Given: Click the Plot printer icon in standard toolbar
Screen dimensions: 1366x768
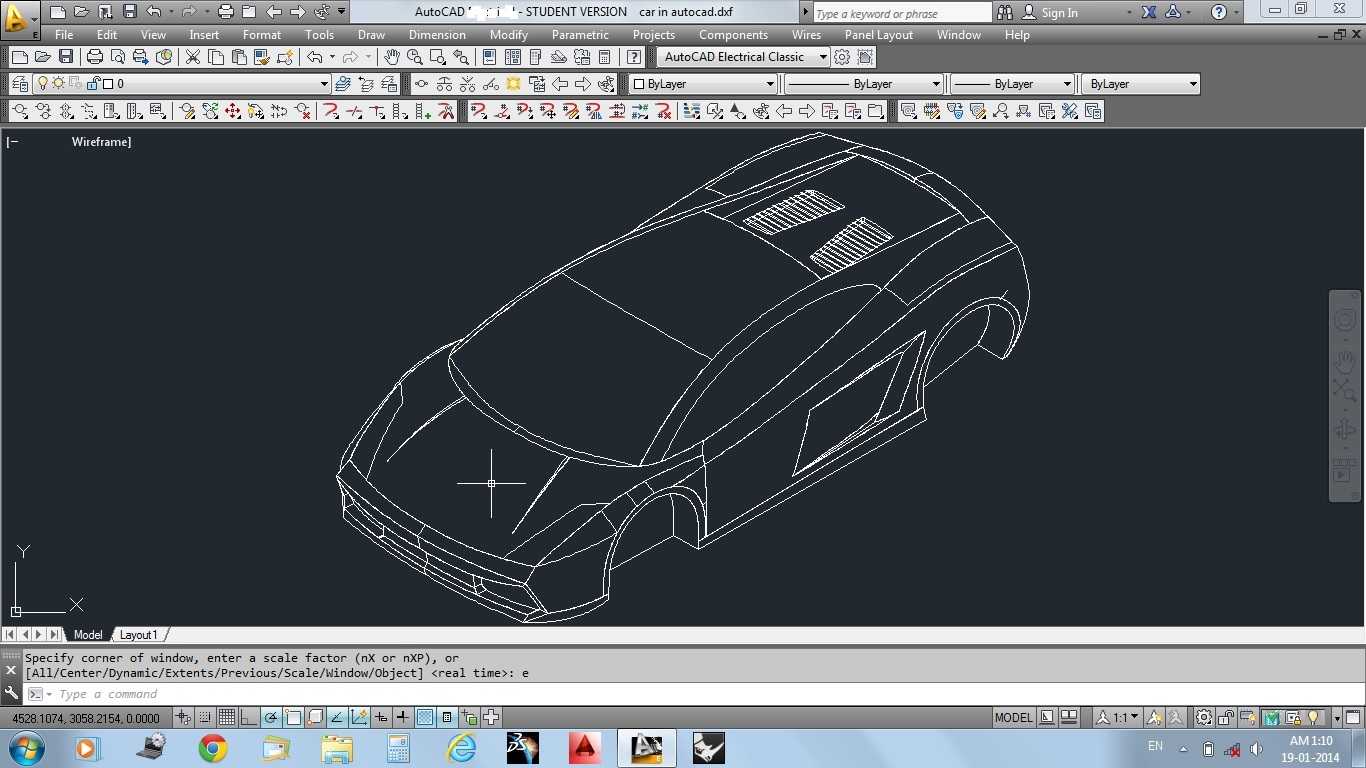Looking at the screenshot, I should tap(95, 57).
